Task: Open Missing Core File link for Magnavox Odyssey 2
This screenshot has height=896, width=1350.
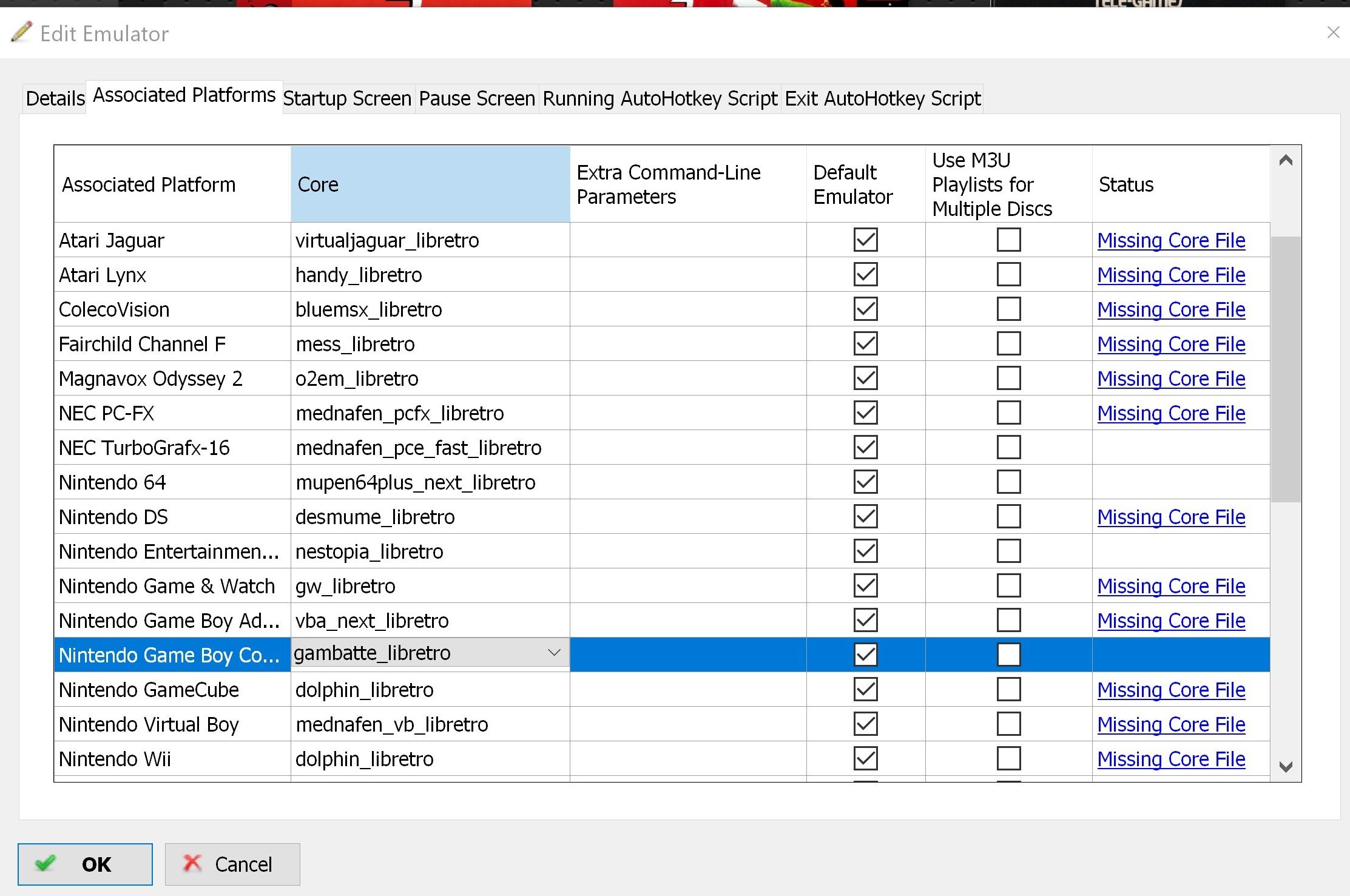Action: tap(1171, 379)
